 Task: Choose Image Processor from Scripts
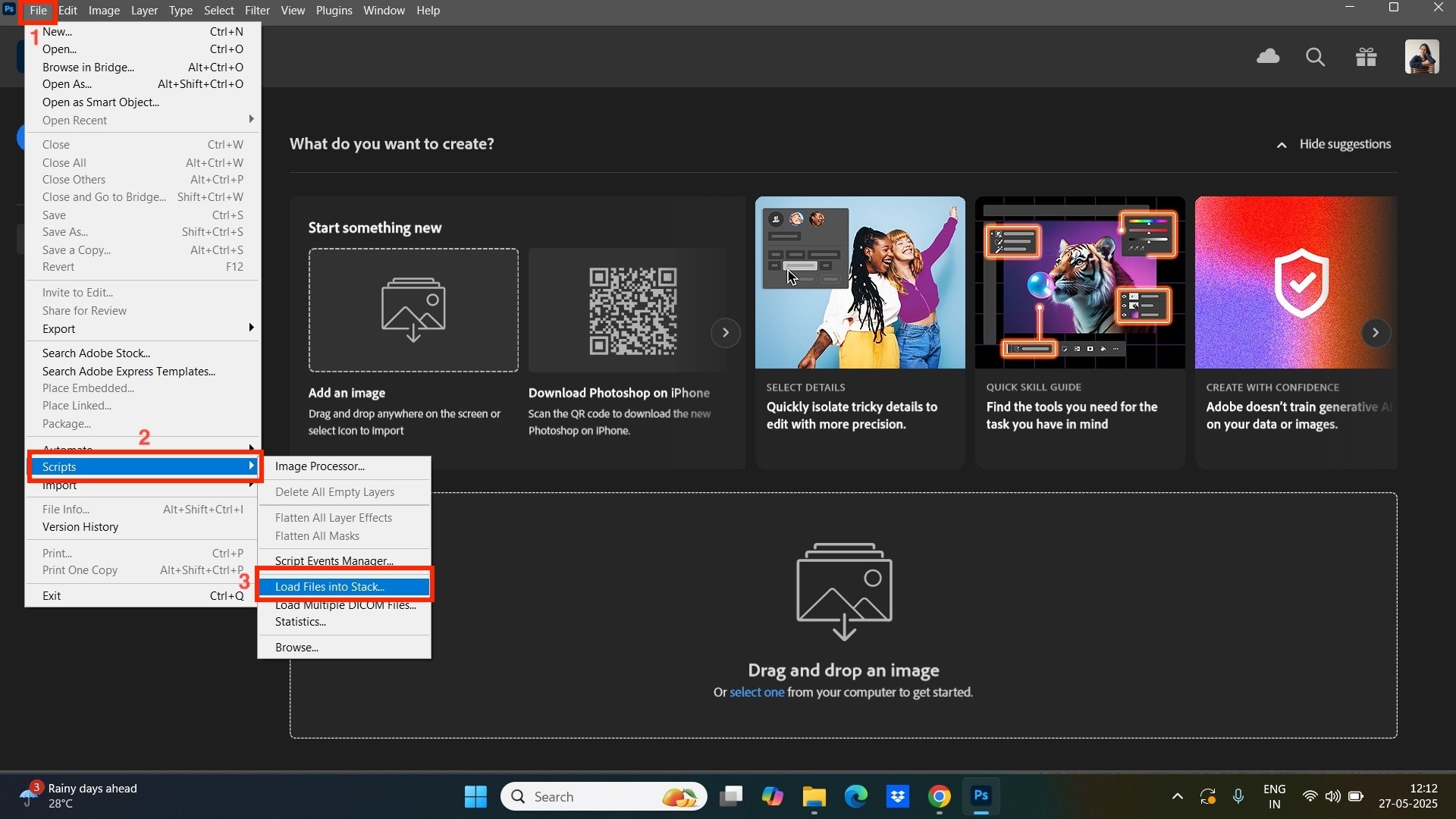tap(344, 466)
